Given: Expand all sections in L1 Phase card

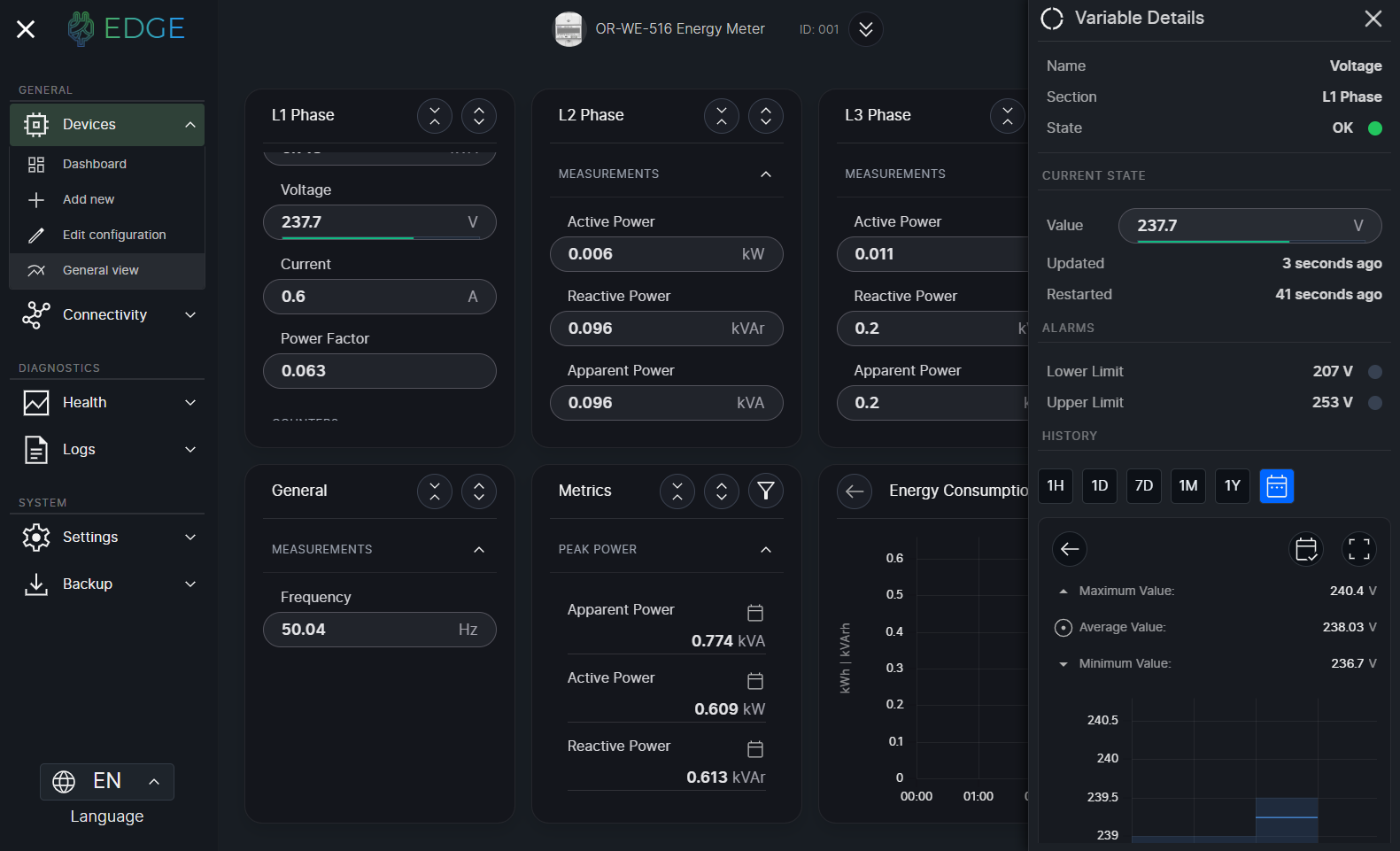Looking at the screenshot, I should click(479, 116).
